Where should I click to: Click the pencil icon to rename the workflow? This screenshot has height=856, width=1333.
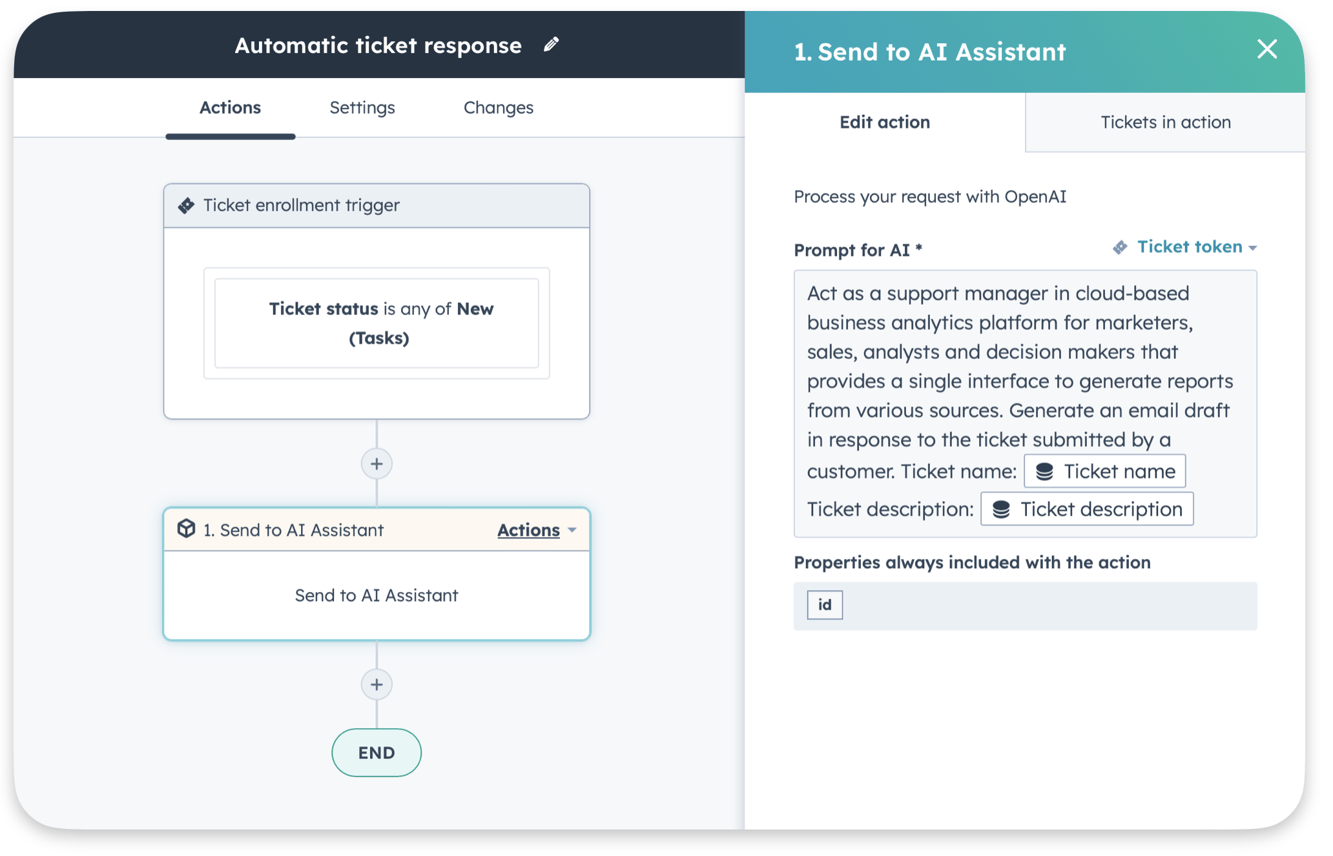pos(551,45)
